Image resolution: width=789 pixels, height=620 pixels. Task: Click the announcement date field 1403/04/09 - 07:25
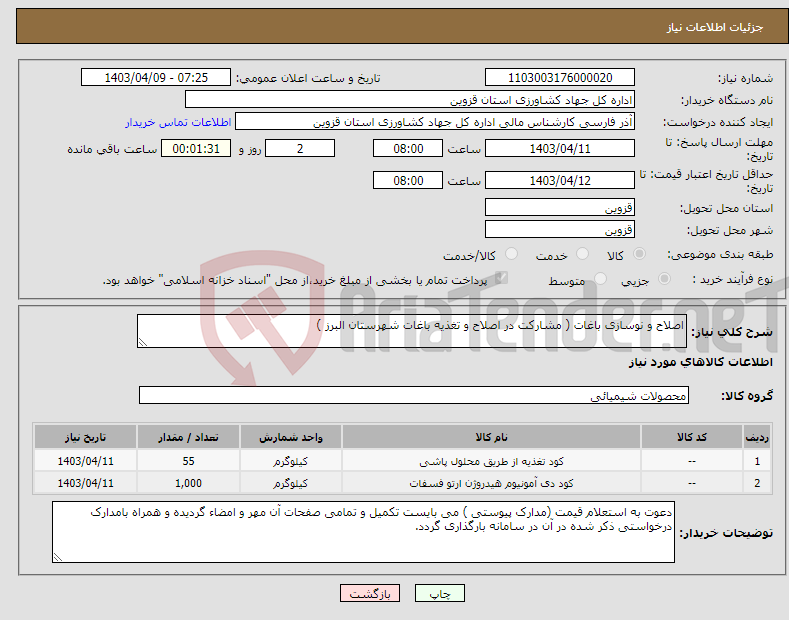156,78
